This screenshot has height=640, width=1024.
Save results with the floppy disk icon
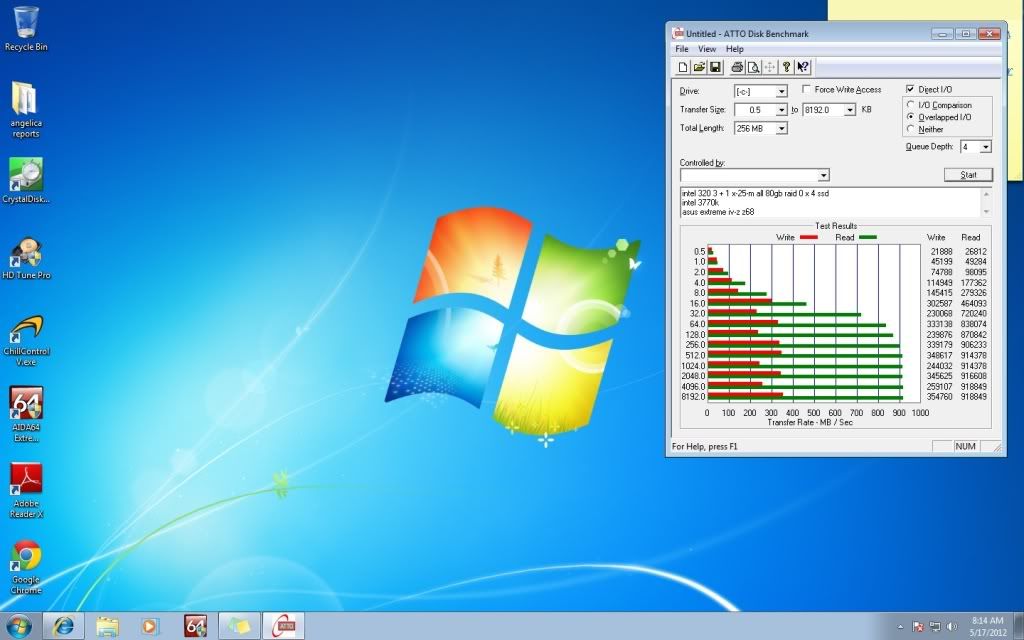715,67
